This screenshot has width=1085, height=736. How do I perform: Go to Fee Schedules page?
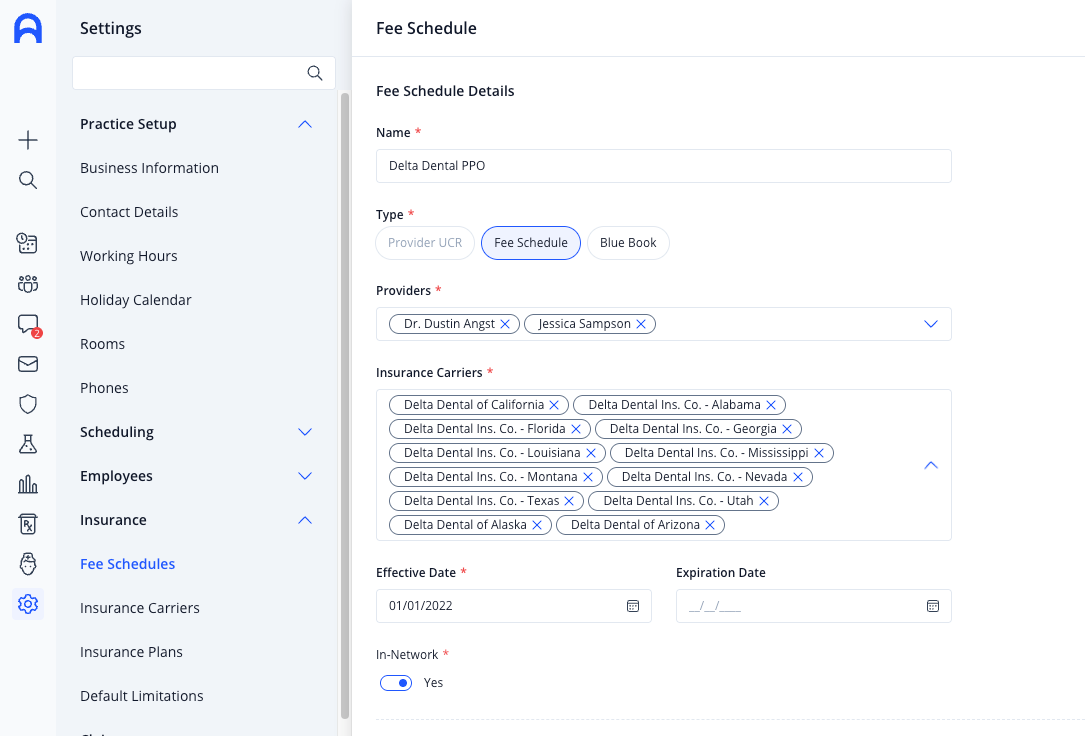(x=127, y=564)
